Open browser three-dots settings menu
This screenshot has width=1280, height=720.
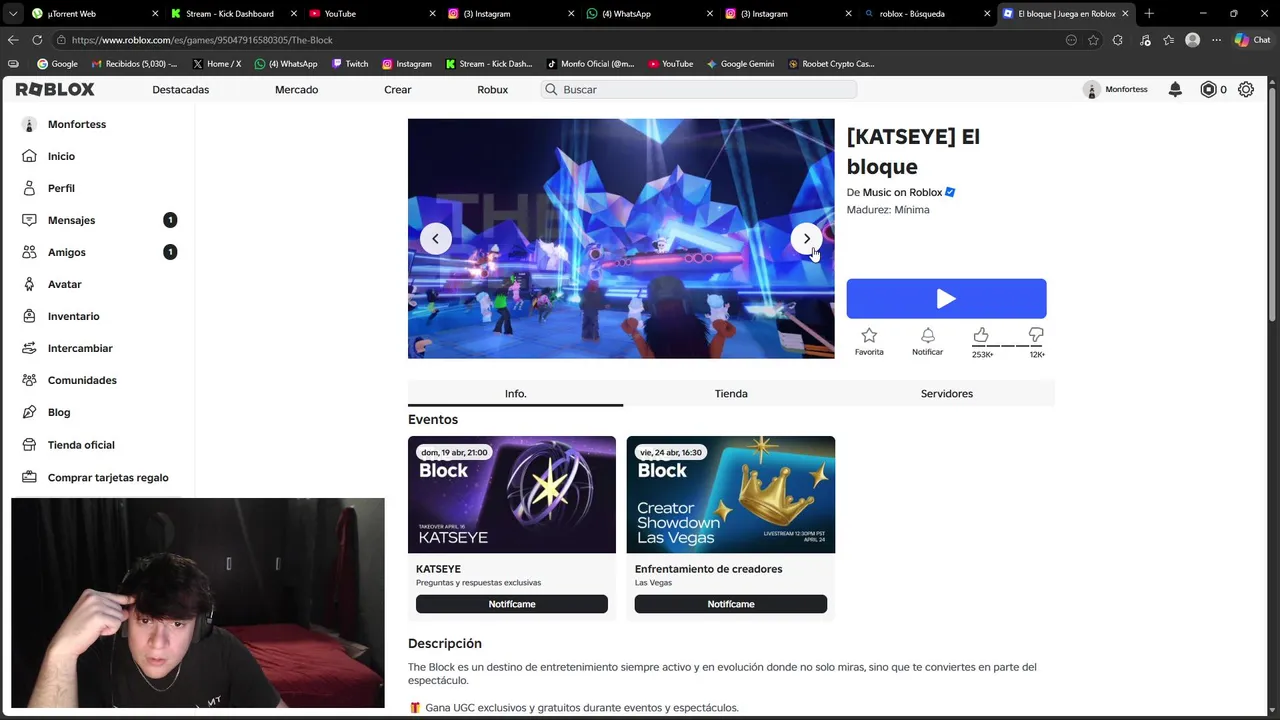pos(1216,40)
